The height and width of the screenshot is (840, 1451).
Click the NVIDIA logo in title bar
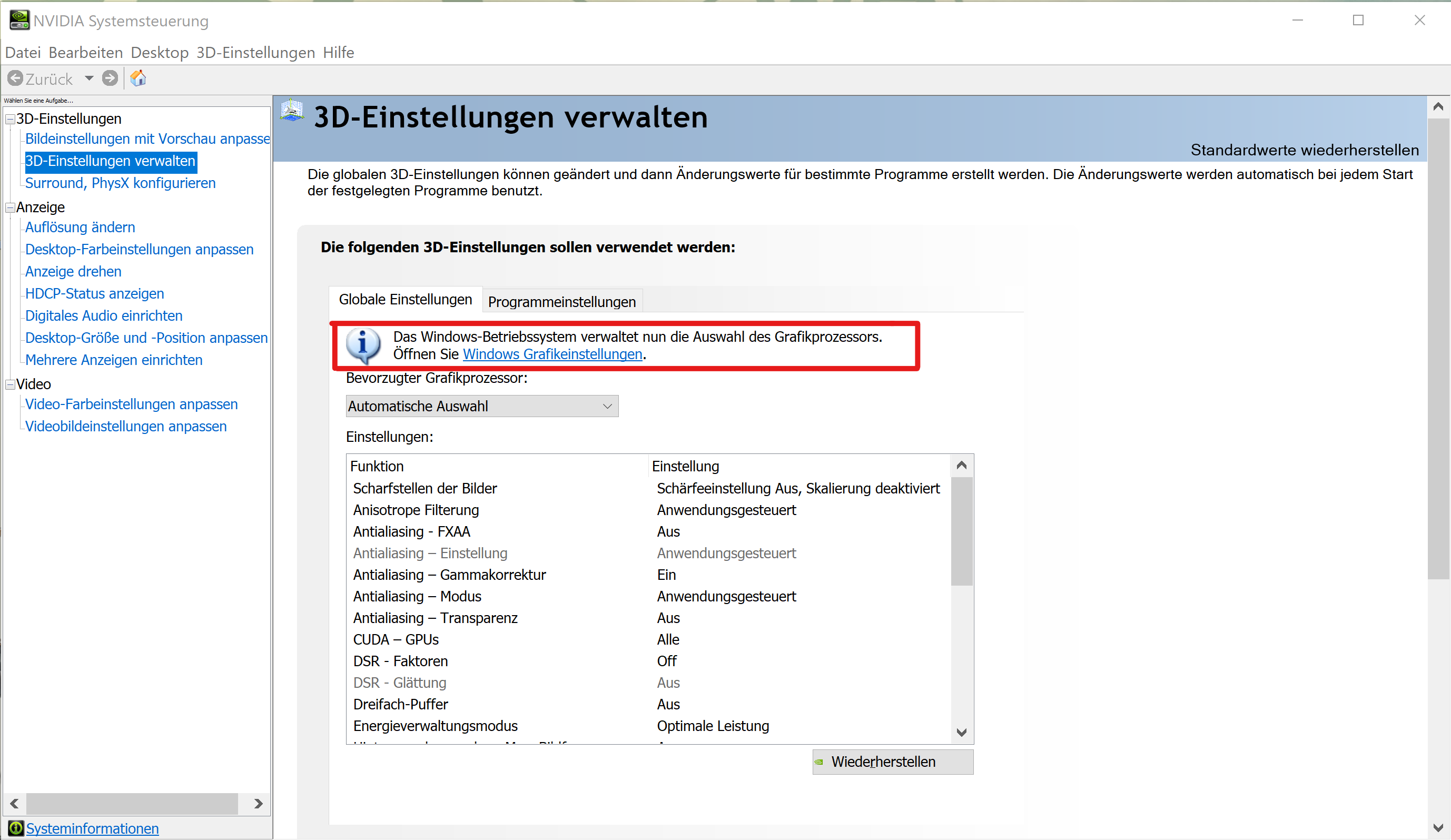click(x=18, y=20)
